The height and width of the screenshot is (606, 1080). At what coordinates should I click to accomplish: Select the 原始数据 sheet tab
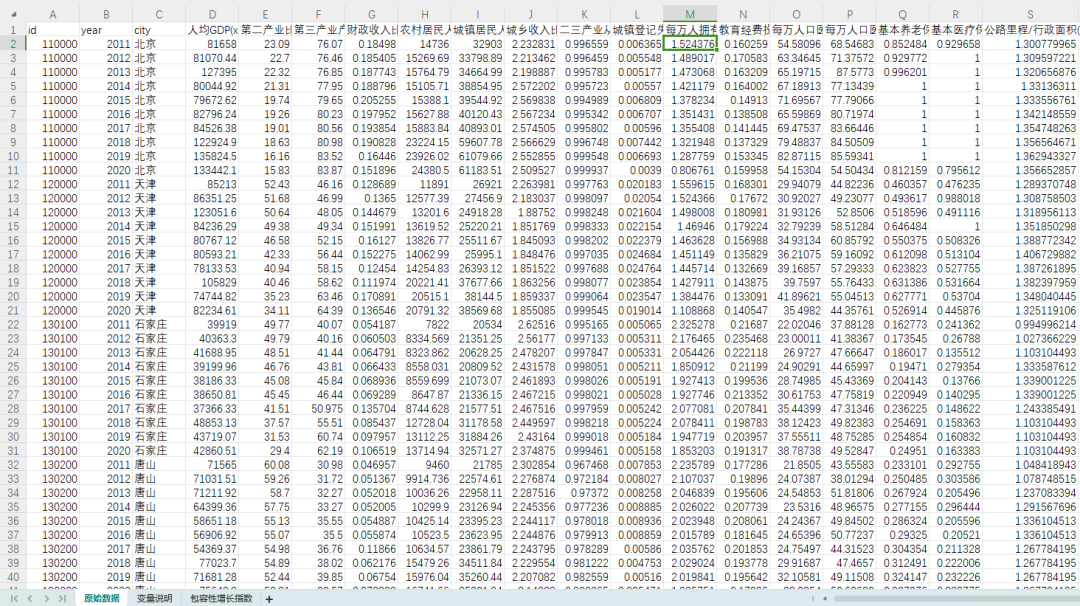[101, 598]
